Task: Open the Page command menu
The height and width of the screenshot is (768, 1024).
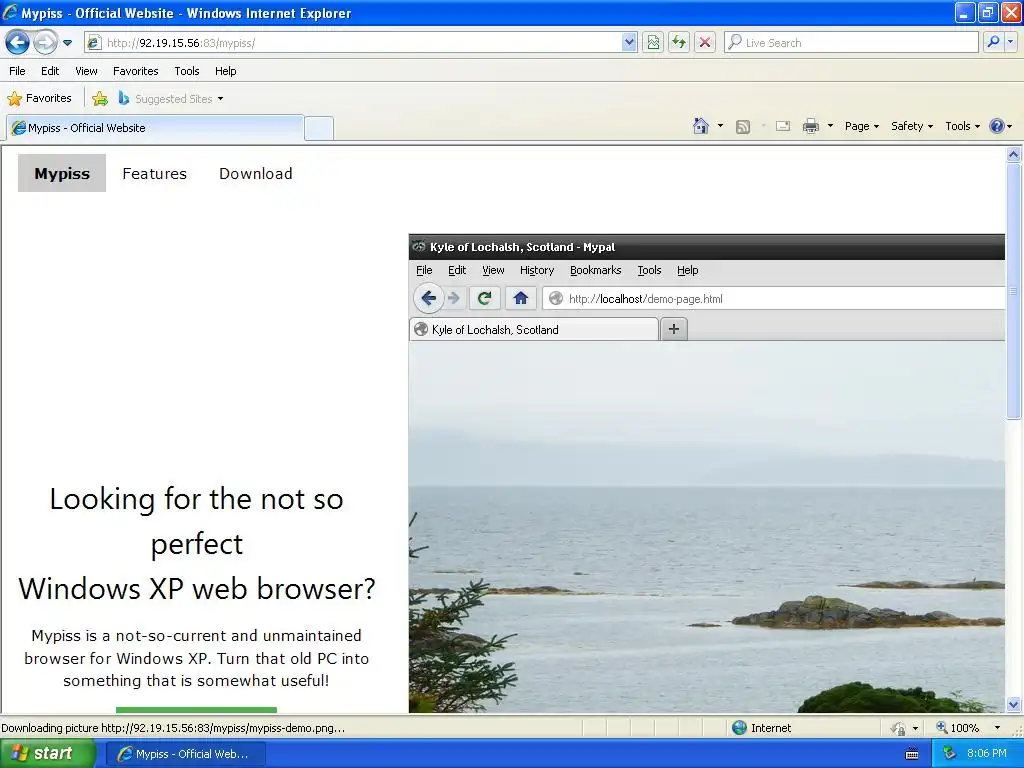Action: (861, 126)
